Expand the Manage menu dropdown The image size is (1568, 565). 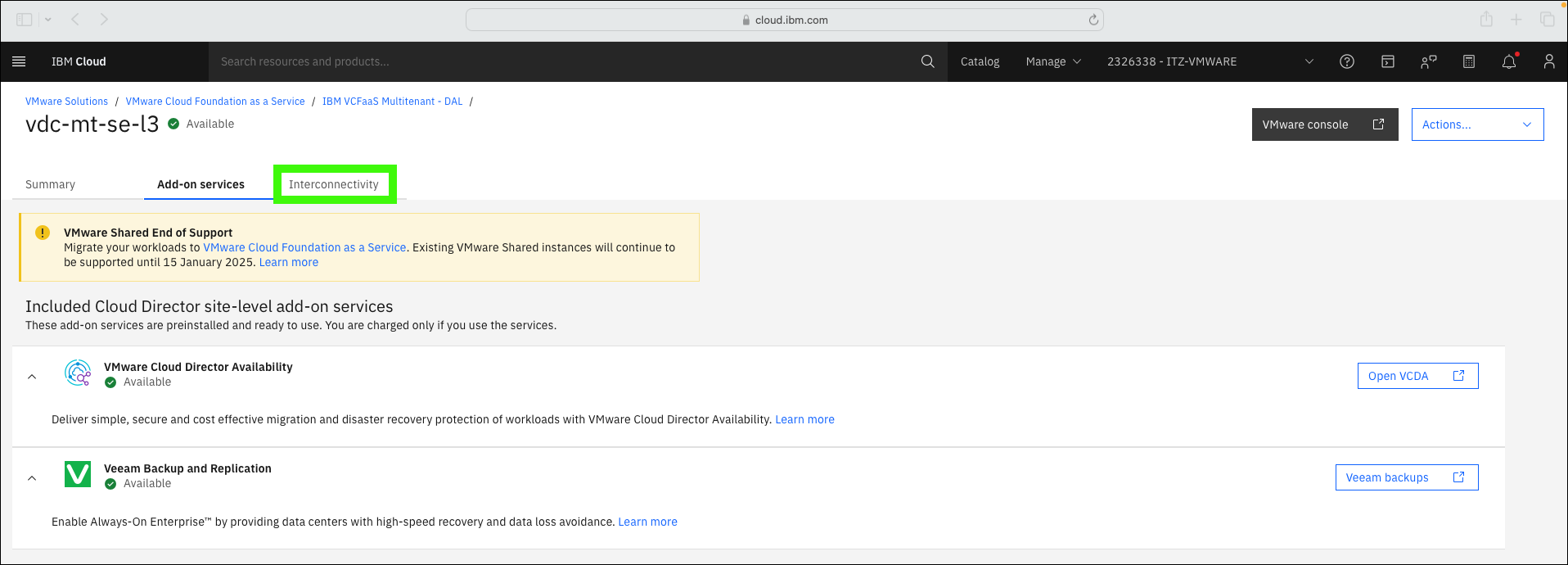(1053, 61)
